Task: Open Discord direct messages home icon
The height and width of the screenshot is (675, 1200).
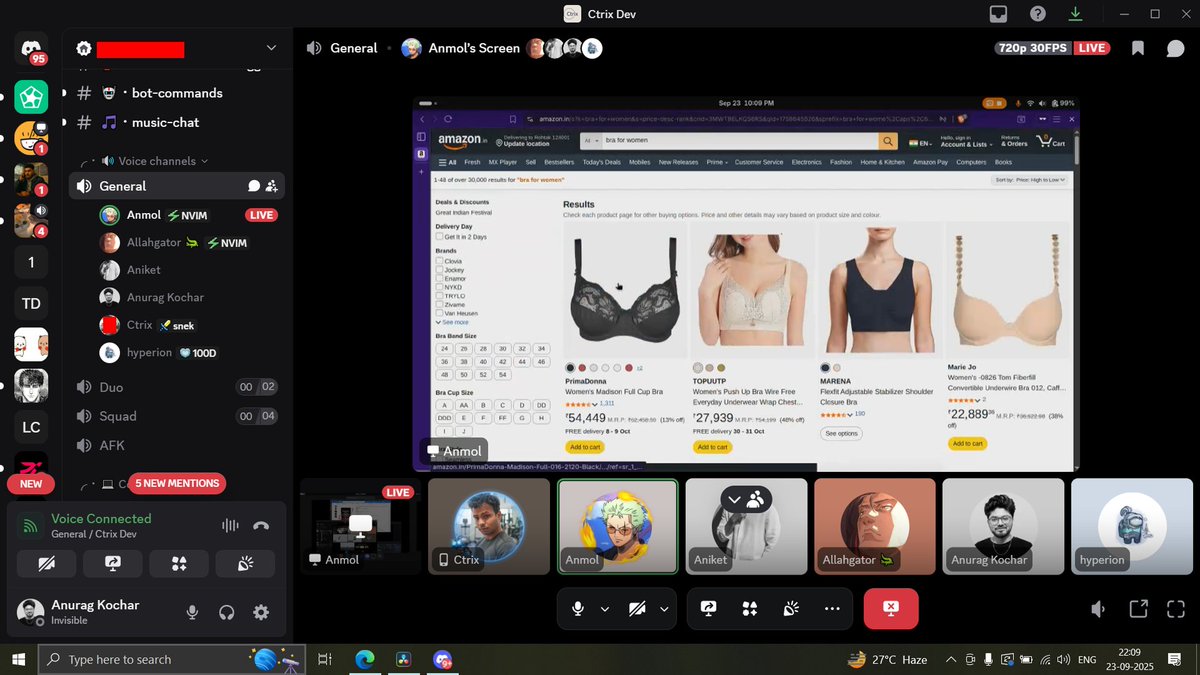Action: point(31,48)
